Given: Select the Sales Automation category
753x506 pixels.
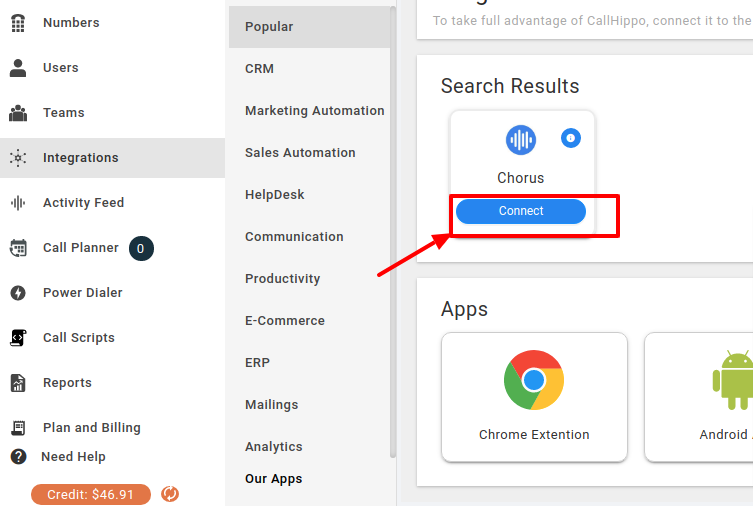Looking at the screenshot, I should [300, 153].
